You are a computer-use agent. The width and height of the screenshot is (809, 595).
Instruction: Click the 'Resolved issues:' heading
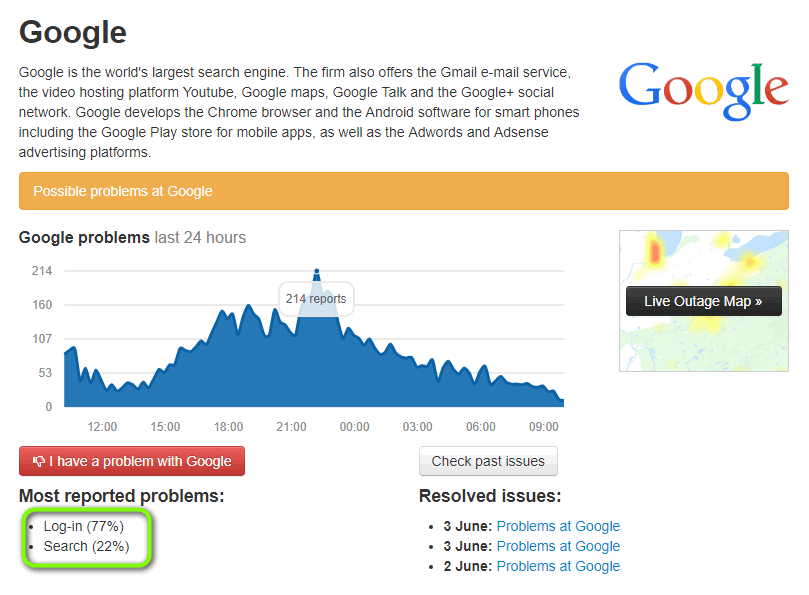point(490,496)
